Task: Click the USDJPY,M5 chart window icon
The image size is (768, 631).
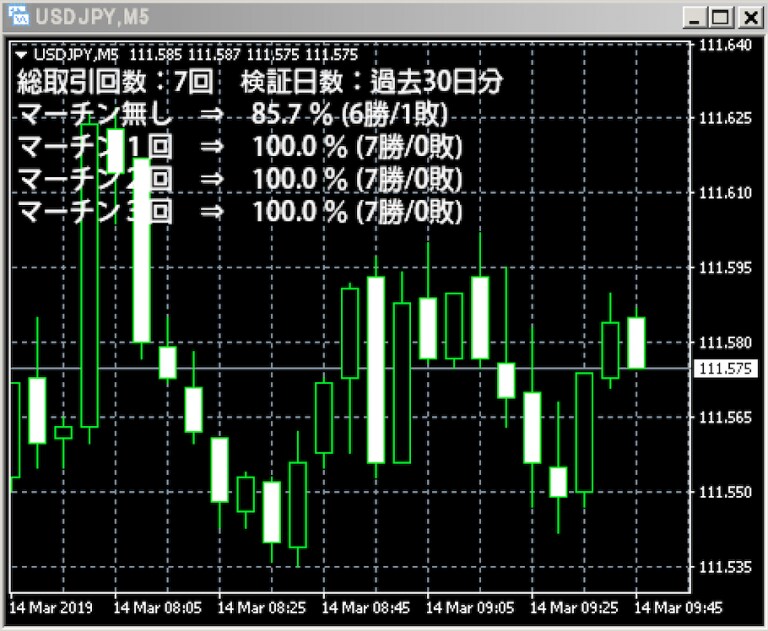Action: click(x=19, y=15)
